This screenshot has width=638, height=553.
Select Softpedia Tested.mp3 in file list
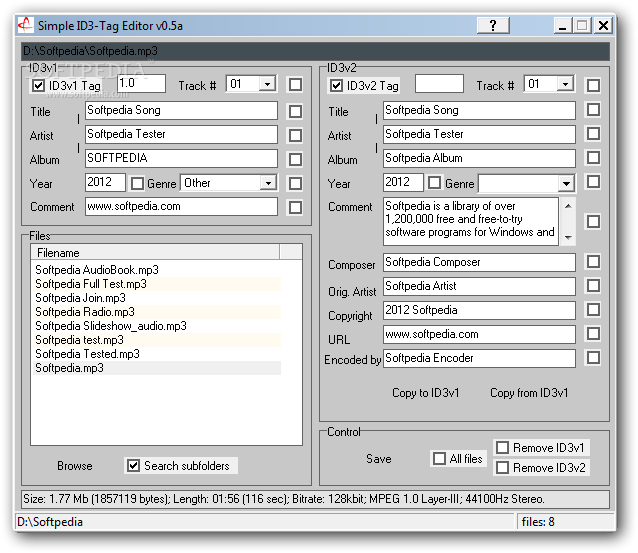pyautogui.click(x=157, y=354)
